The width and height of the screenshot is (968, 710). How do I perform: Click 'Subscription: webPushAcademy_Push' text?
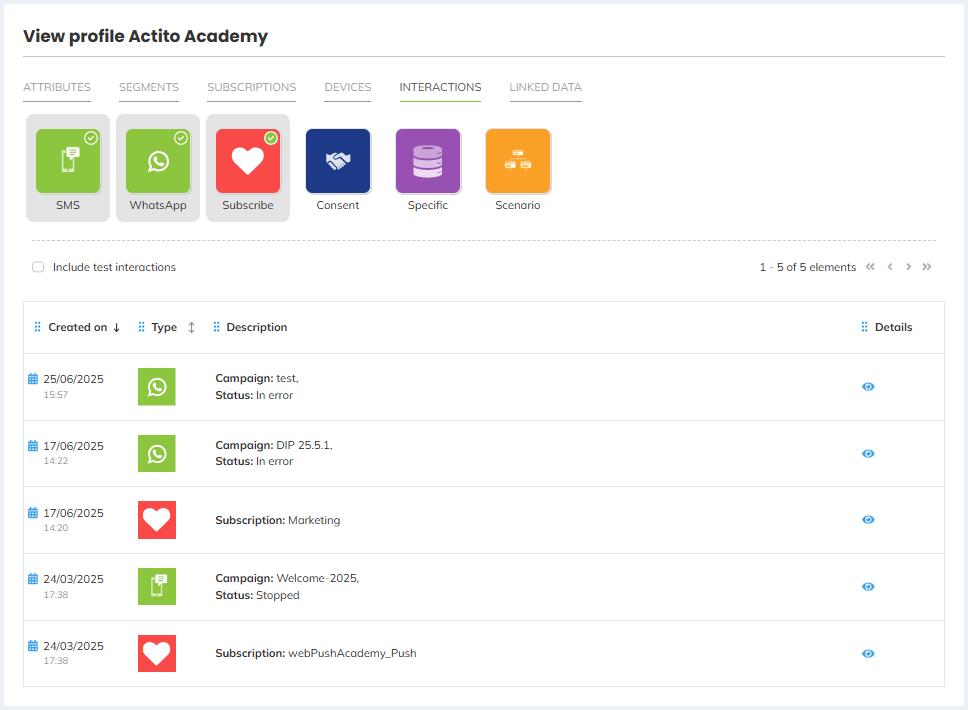pos(316,653)
